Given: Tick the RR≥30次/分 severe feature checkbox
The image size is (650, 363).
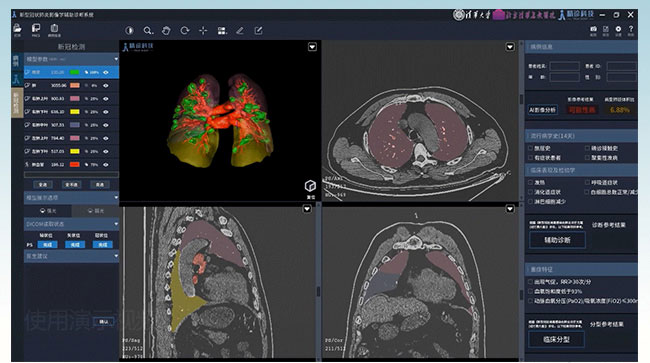Looking at the screenshot, I should coord(531,282).
